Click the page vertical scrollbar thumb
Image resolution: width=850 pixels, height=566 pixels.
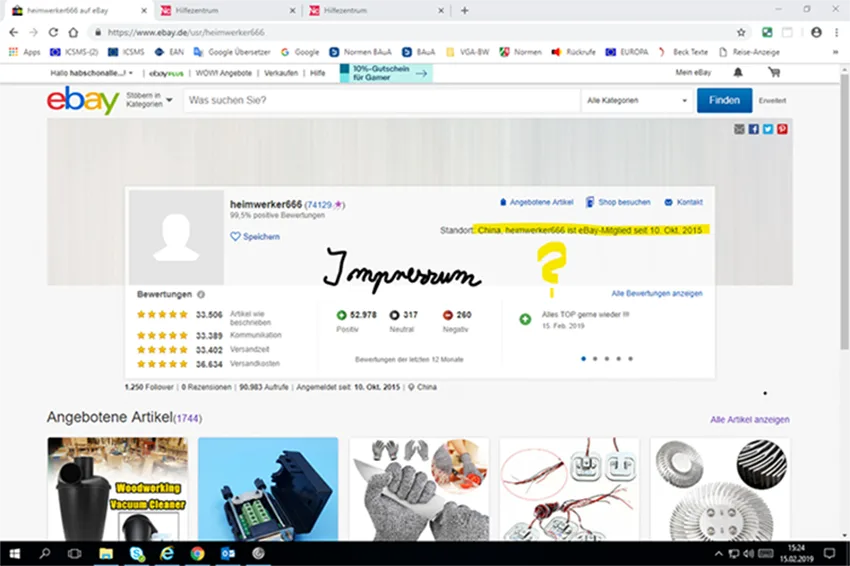coord(844,211)
